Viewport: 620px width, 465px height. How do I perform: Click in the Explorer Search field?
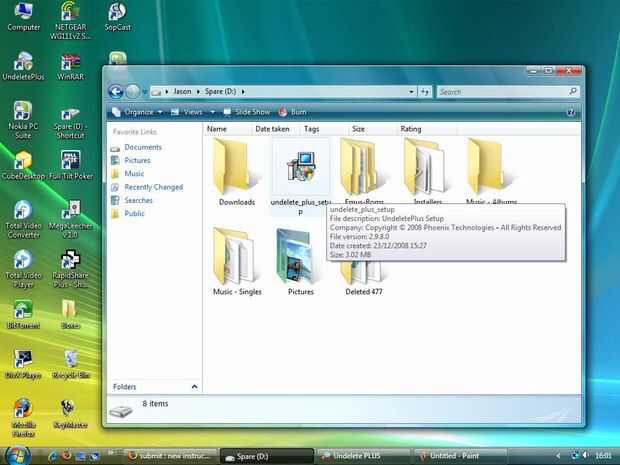[x=508, y=92]
